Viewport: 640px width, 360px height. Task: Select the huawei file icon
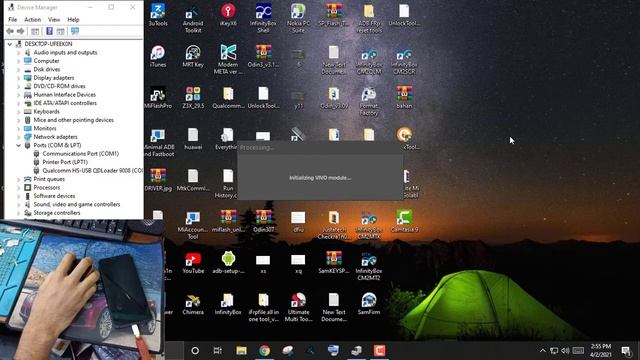pyautogui.click(x=193, y=139)
